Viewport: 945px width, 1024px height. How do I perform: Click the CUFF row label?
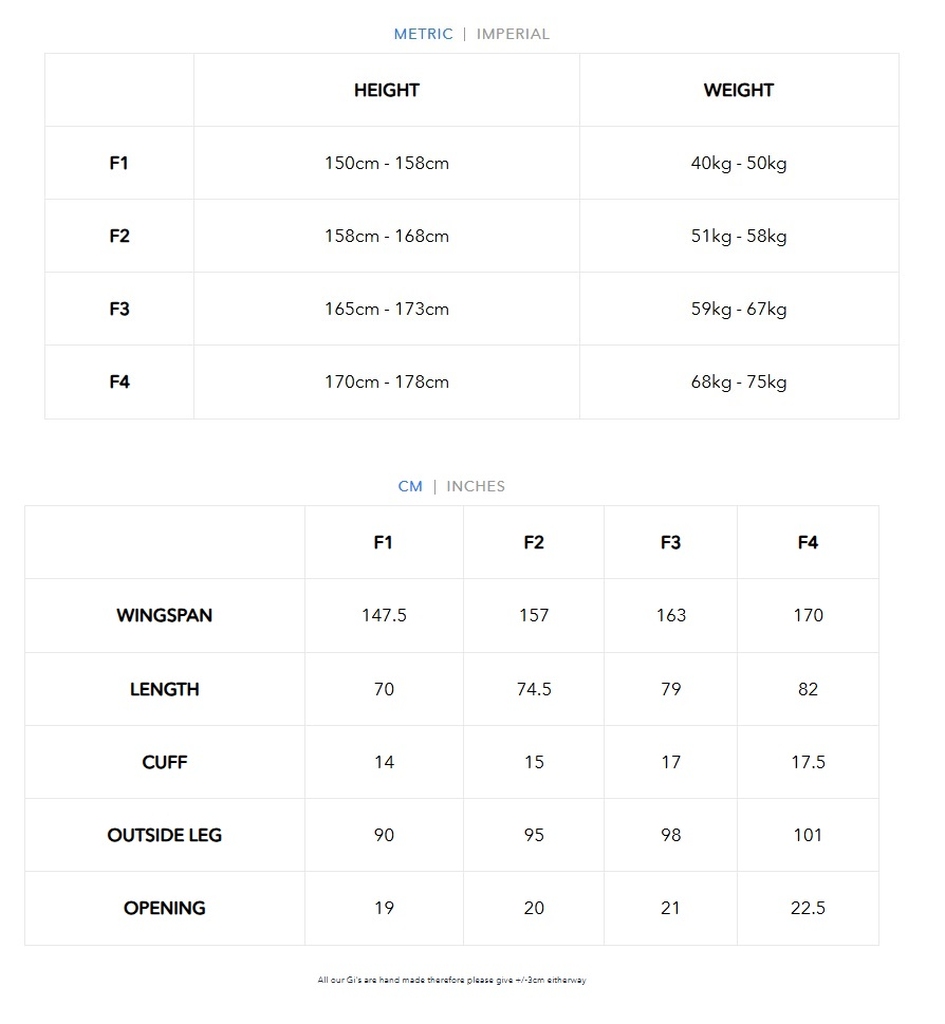click(x=165, y=762)
